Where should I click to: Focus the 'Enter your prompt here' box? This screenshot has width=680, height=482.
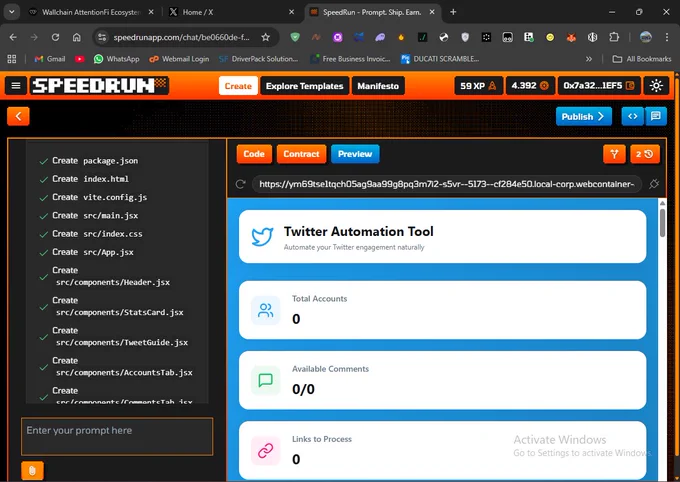click(117, 436)
